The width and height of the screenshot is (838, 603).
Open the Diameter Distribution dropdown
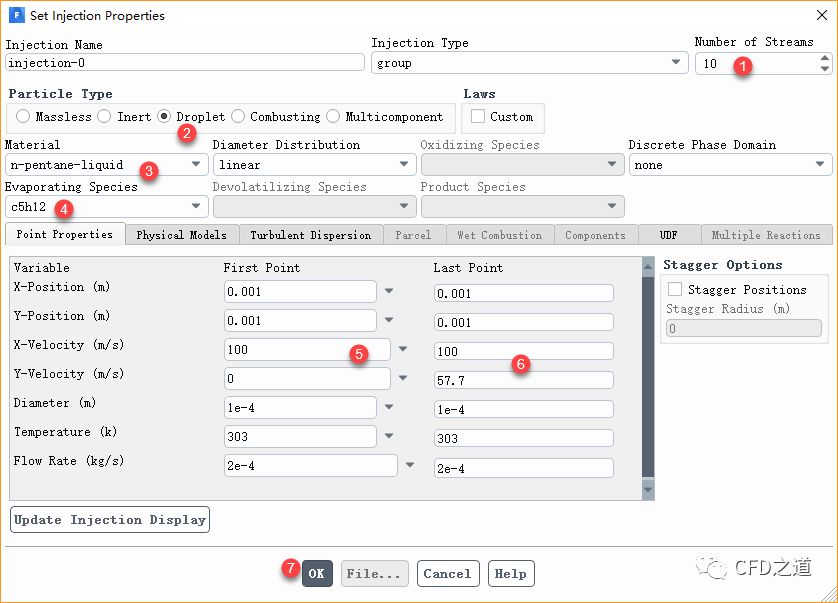(x=314, y=165)
